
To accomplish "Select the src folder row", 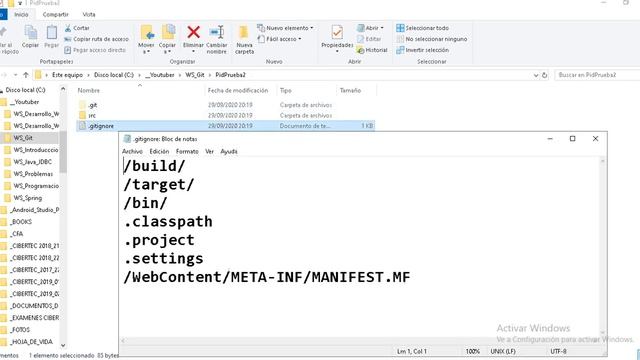I will 225,116.
